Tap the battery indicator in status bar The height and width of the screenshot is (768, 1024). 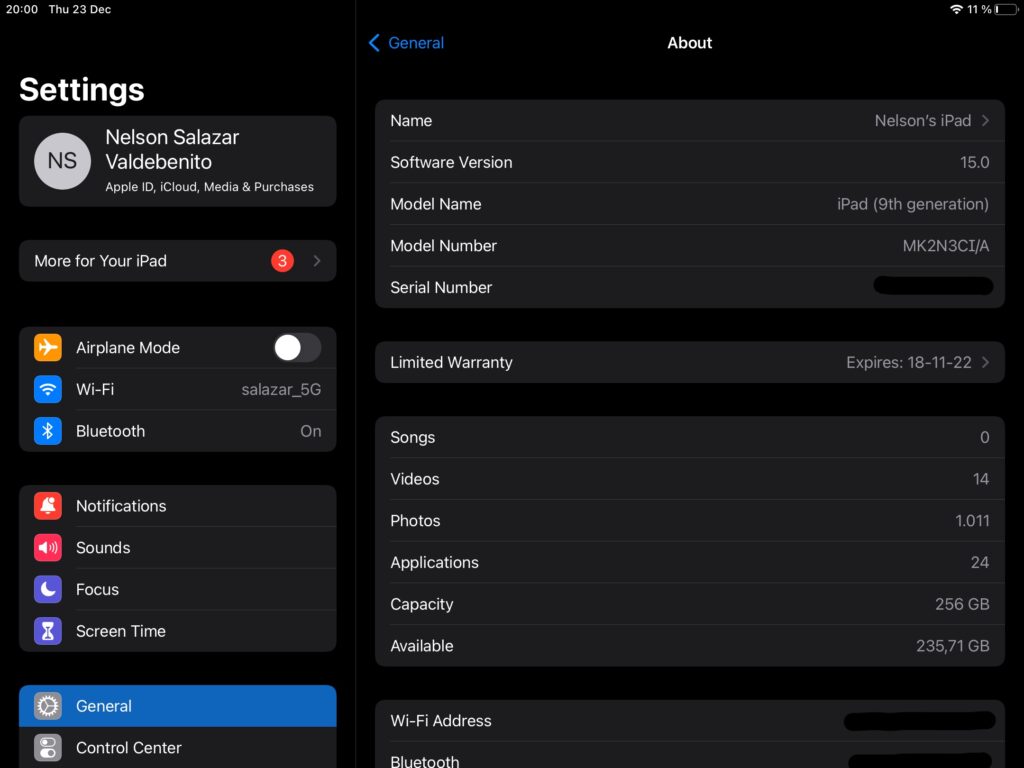tap(1004, 9)
